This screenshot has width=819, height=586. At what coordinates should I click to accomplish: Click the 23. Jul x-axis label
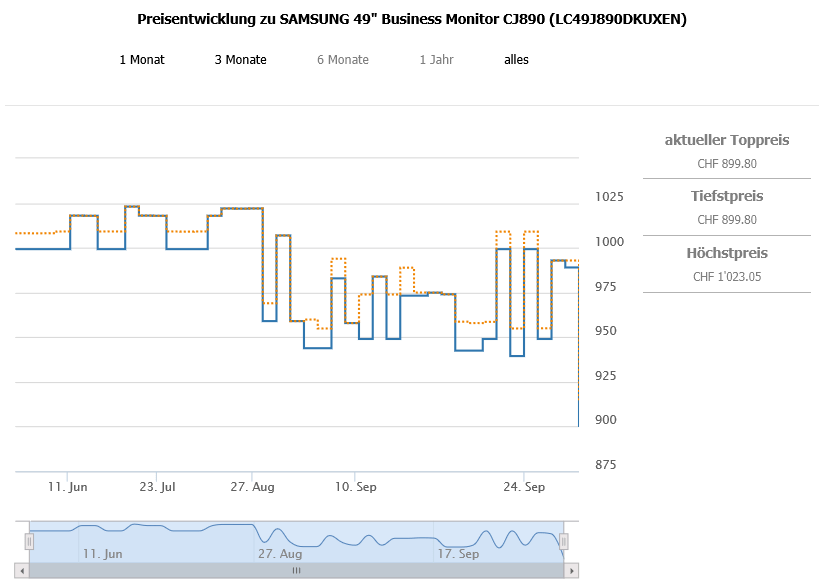(x=157, y=487)
